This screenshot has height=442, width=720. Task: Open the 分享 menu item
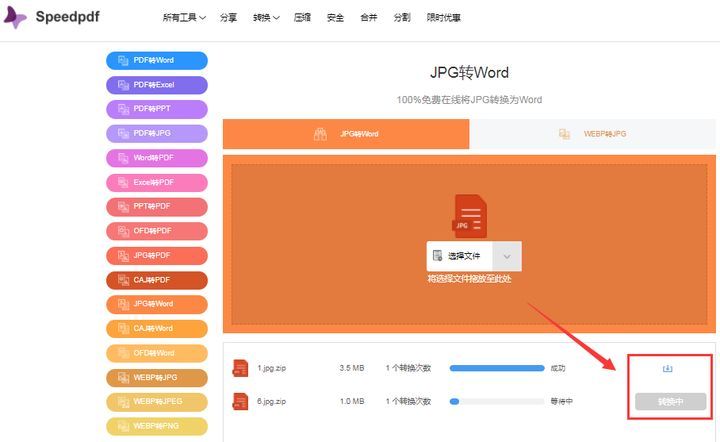coord(228,17)
